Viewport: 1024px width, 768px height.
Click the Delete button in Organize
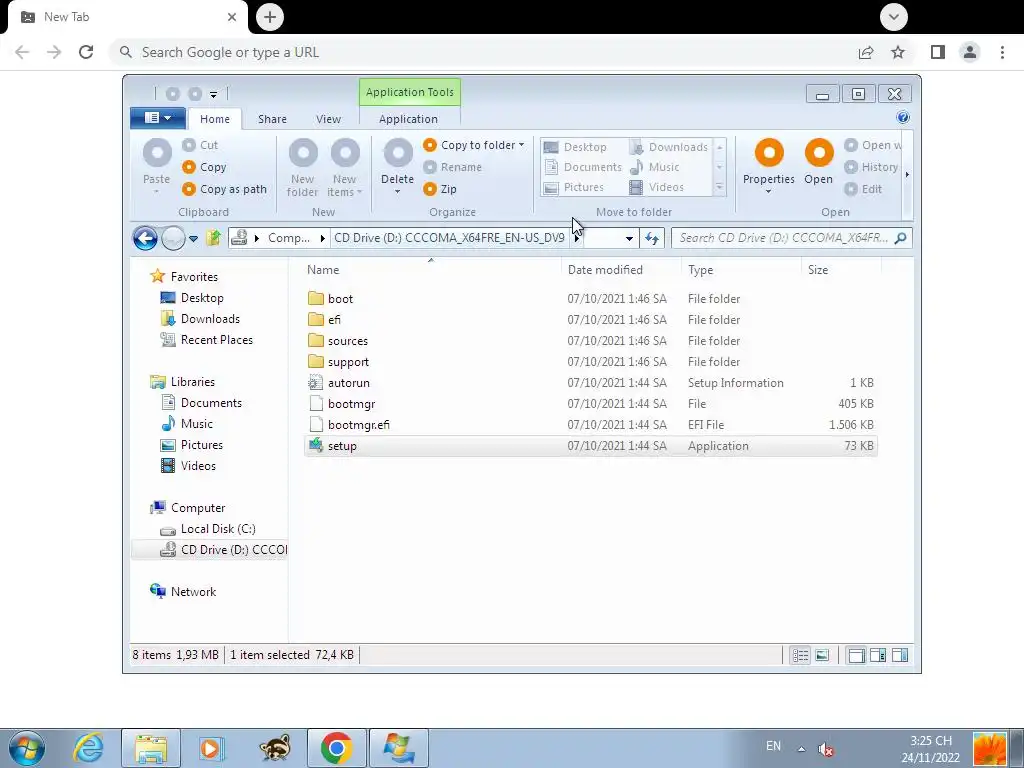coord(398,166)
